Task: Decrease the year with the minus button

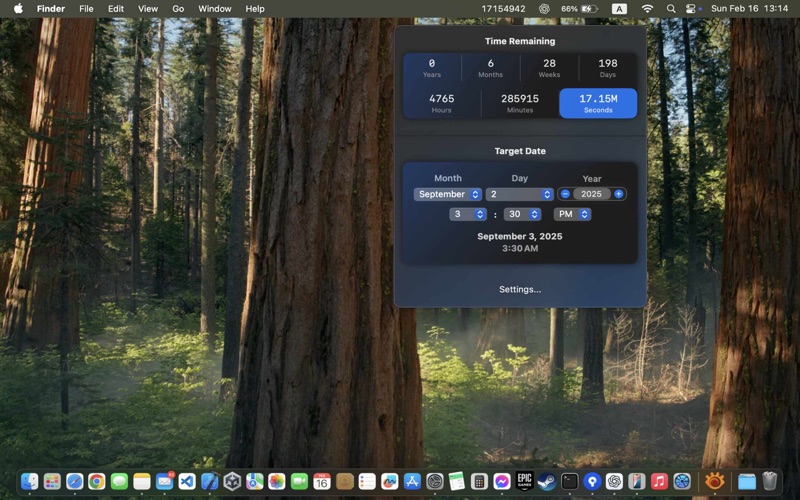Action: 565,194
